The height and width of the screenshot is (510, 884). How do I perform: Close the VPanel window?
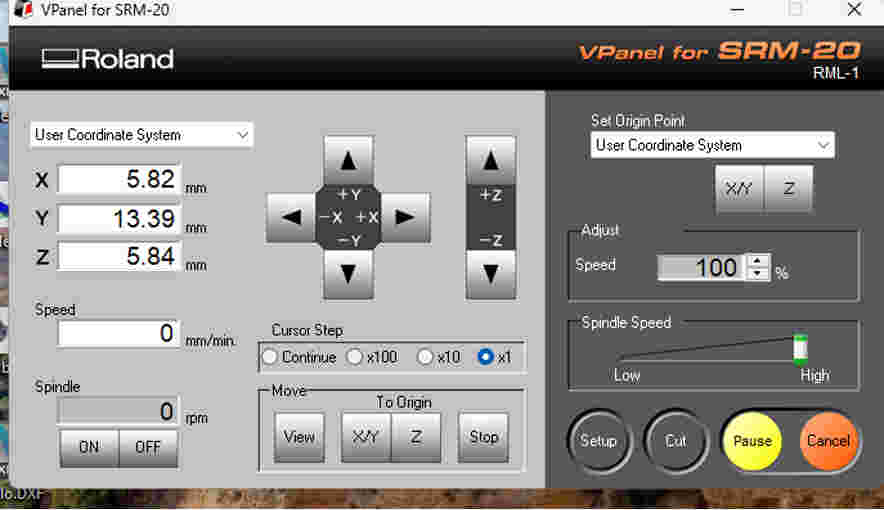coord(854,10)
